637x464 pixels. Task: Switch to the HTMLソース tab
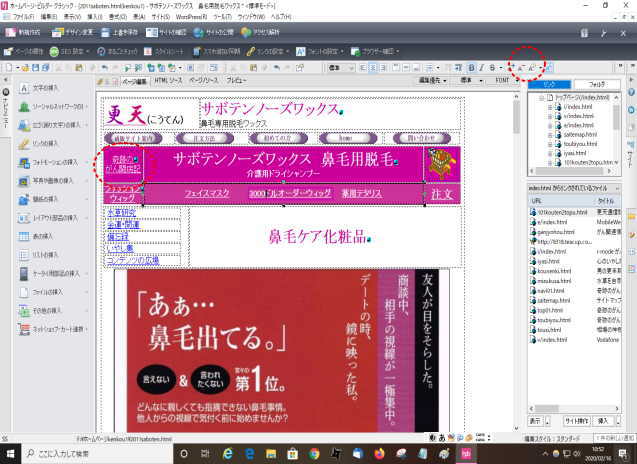coord(168,80)
